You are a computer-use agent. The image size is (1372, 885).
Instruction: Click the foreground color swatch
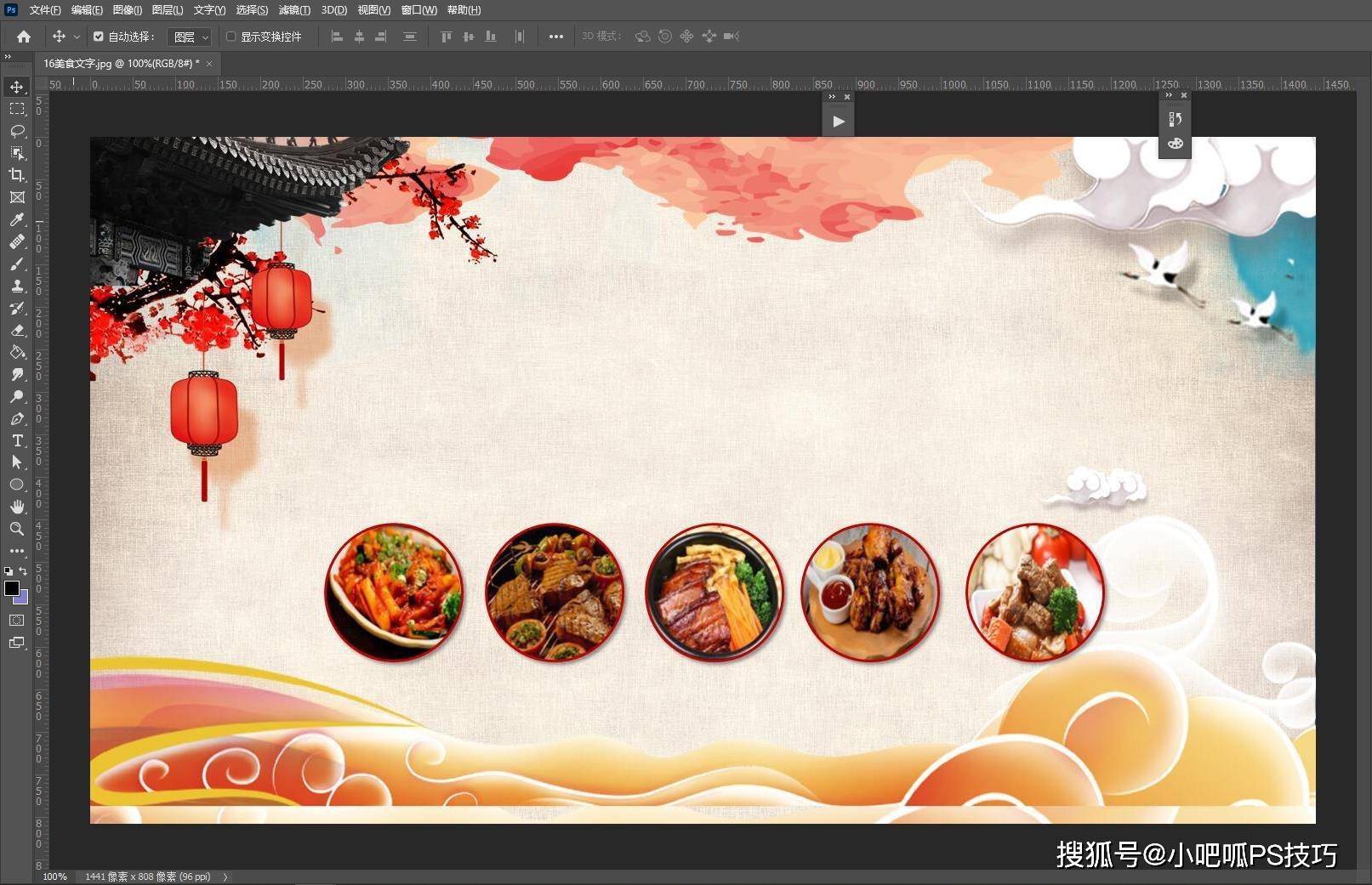click(x=11, y=588)
